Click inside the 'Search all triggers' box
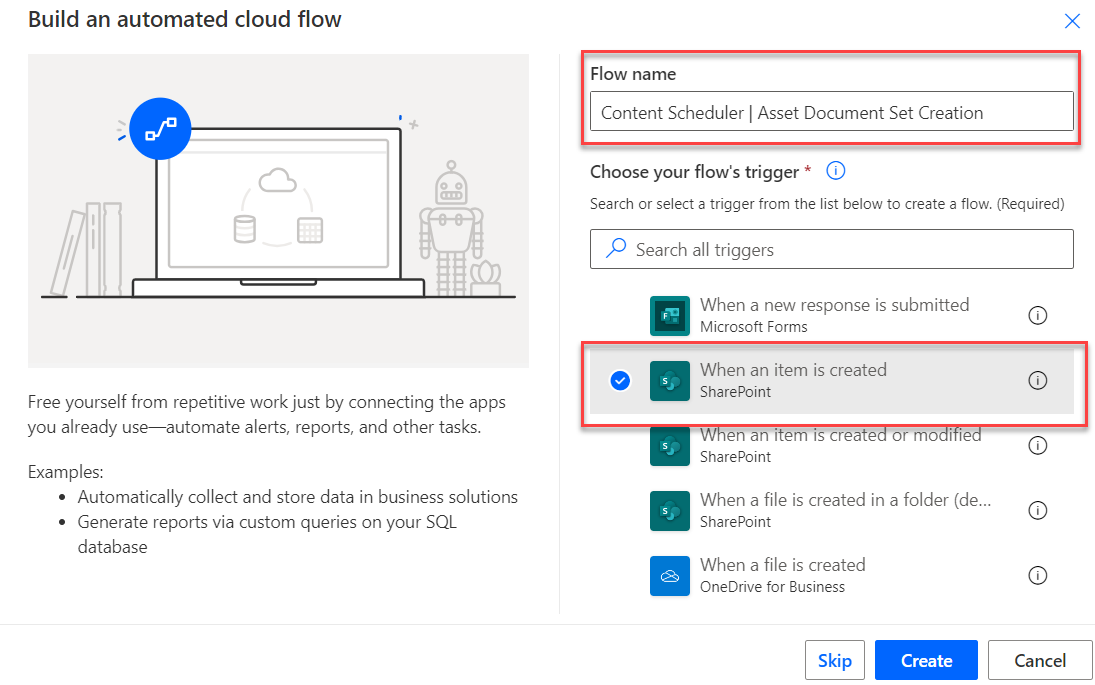The image size is (1095, 685). 831,249
